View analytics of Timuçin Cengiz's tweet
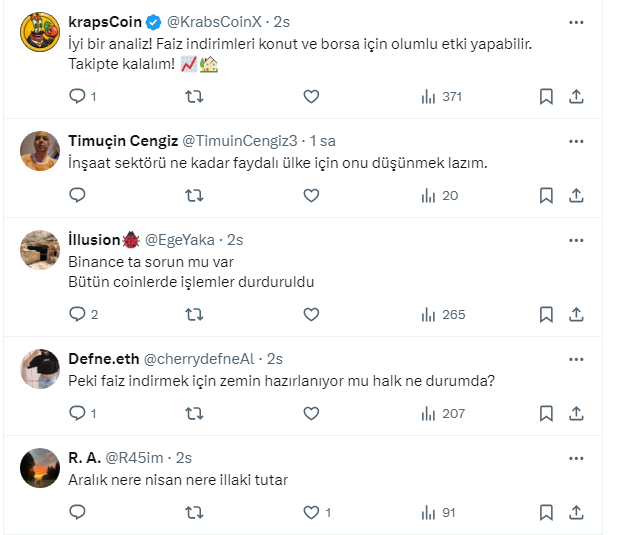 pos(440,196)
